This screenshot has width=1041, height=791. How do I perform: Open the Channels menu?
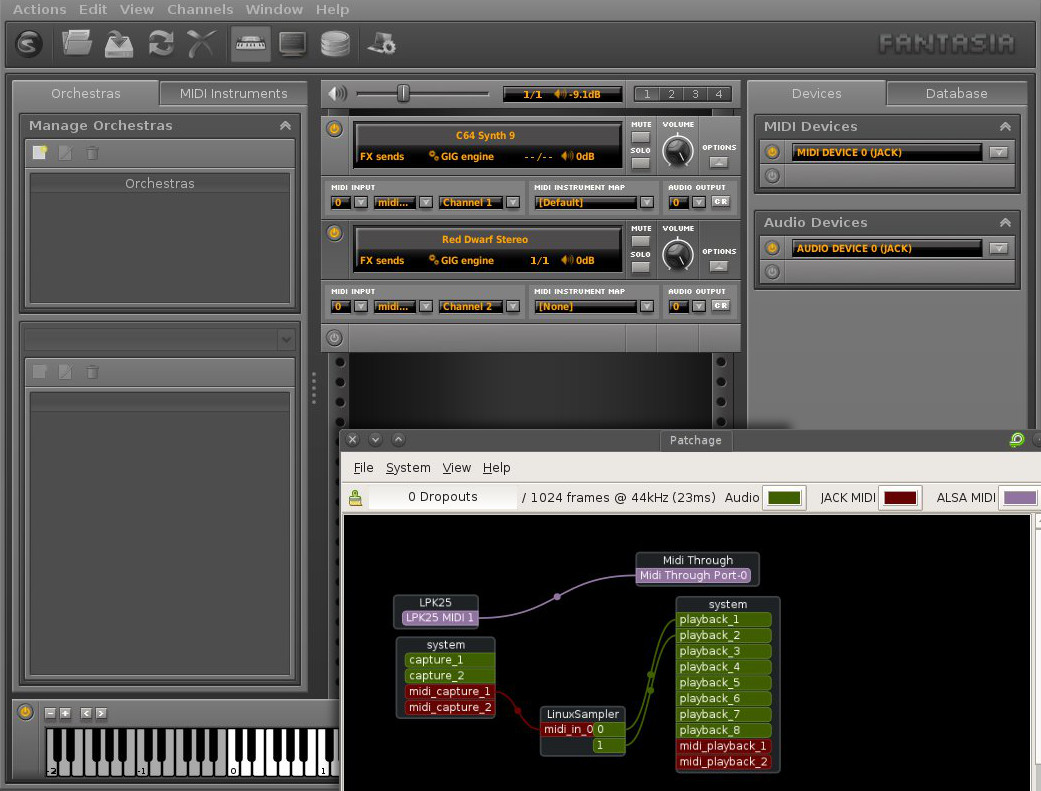point(200,9)
